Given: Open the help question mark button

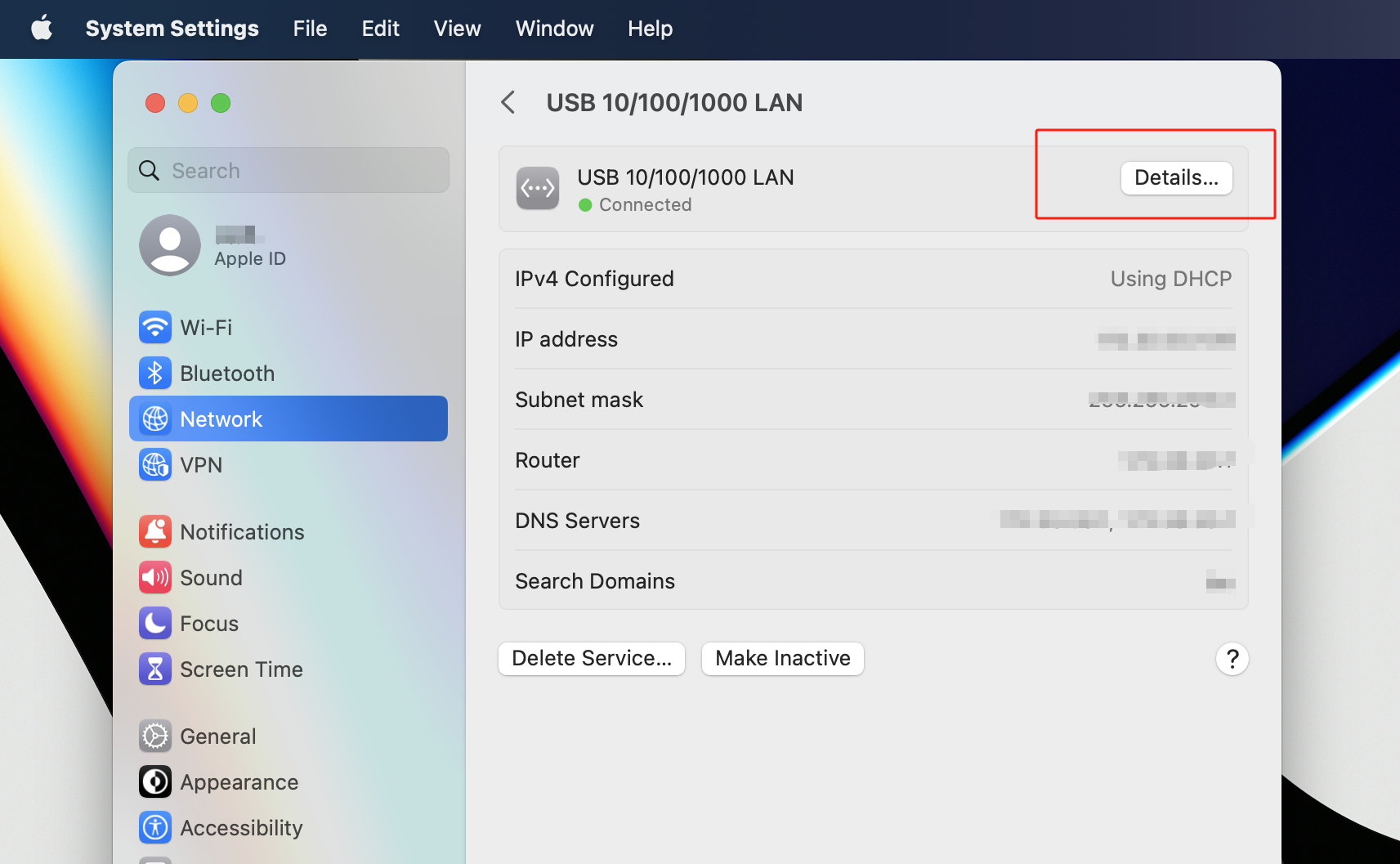Looking at the screenshot, I should [x=1232, y=659].
